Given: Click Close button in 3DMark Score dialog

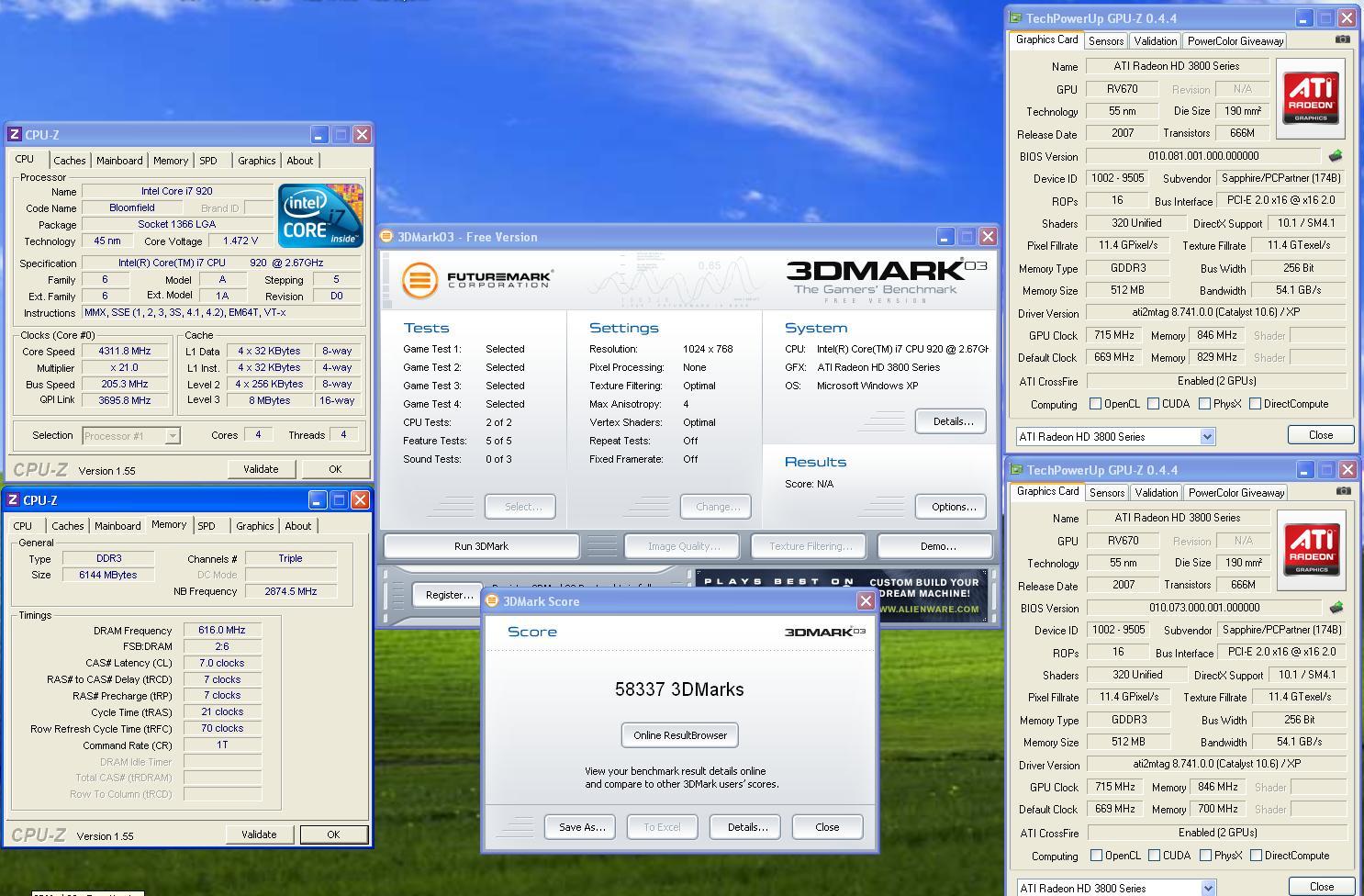Looking at the screenshot, I should [827, 826].
